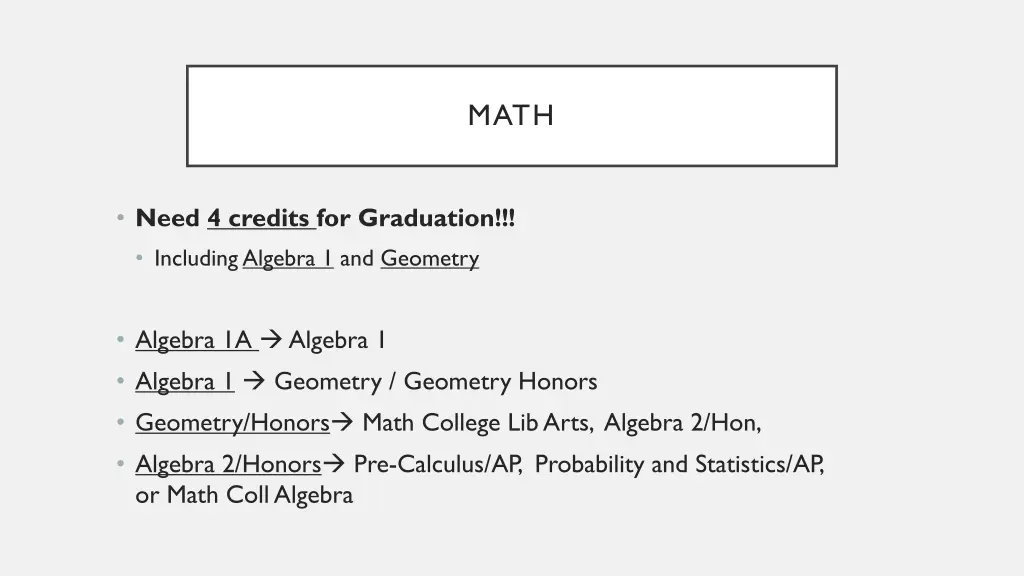Click 'Geometry Honors' text

[x=500, y=381]
